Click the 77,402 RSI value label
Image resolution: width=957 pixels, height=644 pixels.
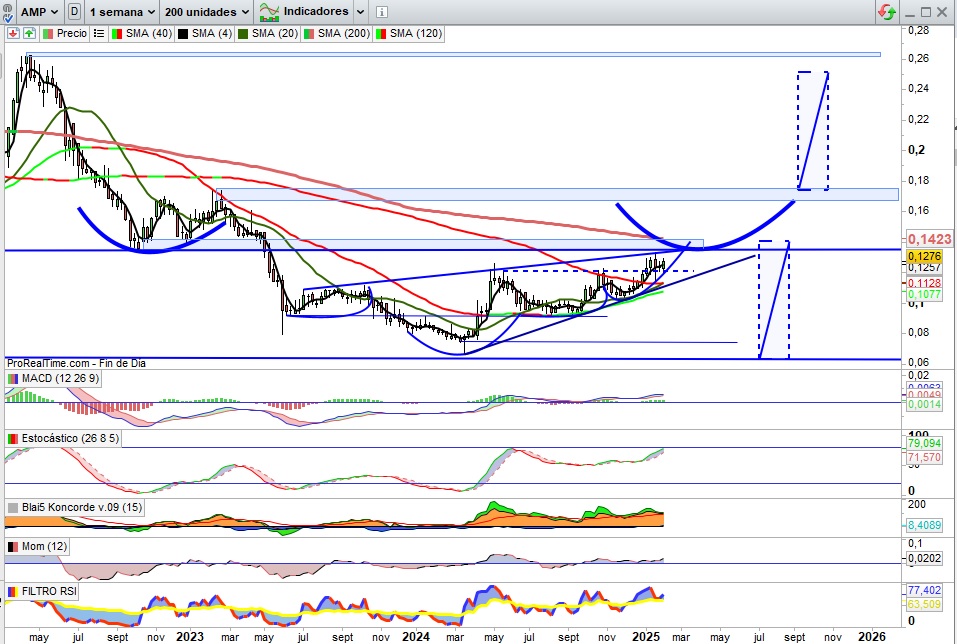click(925, 590)
